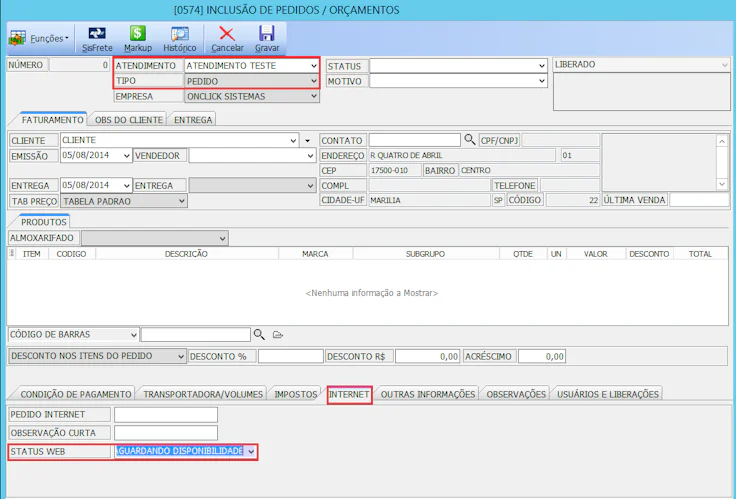Expand the ATENDIMENTO dropdown
Image resolution: width=736 pixels, height=499 pixels.
click(x=314, y=66)
